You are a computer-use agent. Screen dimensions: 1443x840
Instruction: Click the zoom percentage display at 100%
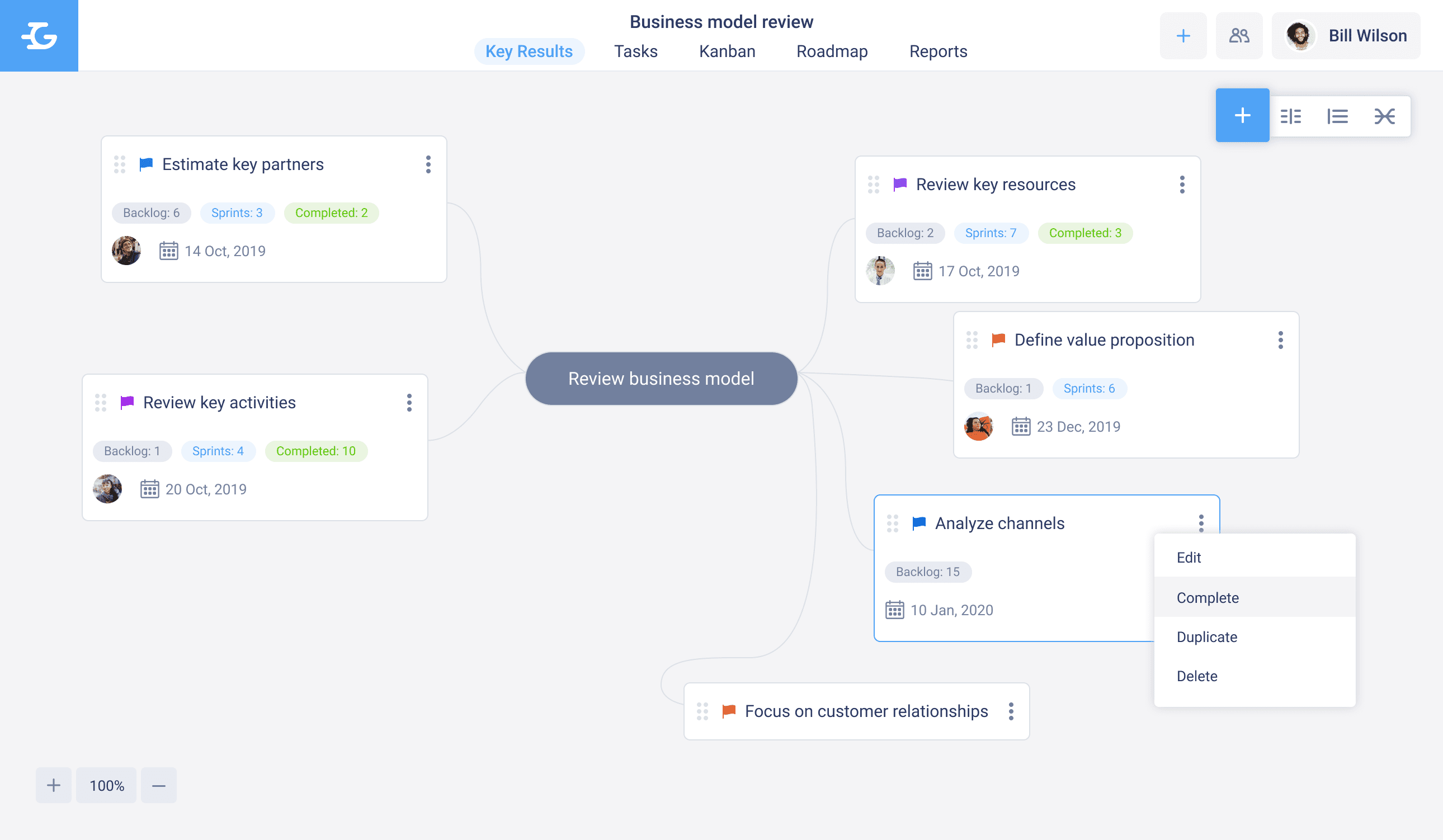click(x=106, y=785)
